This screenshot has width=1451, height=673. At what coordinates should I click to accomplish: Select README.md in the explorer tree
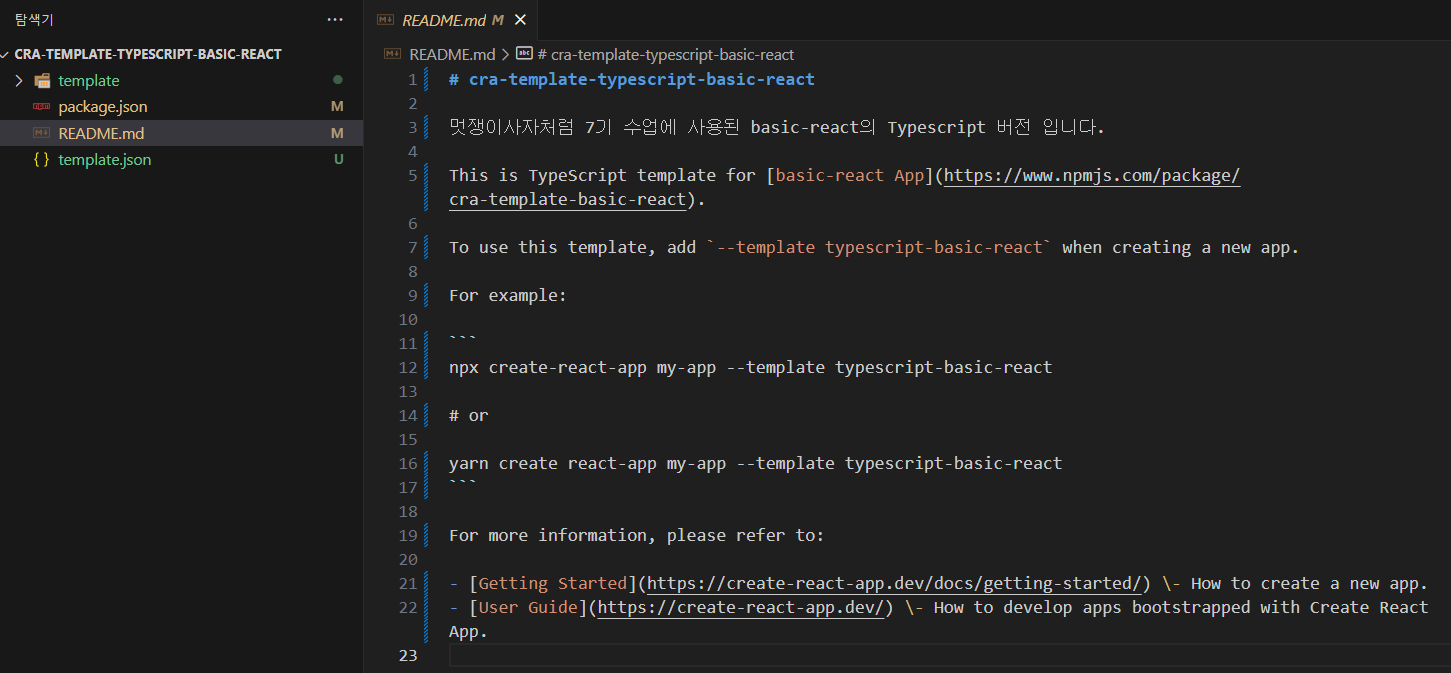pos(181,133)
